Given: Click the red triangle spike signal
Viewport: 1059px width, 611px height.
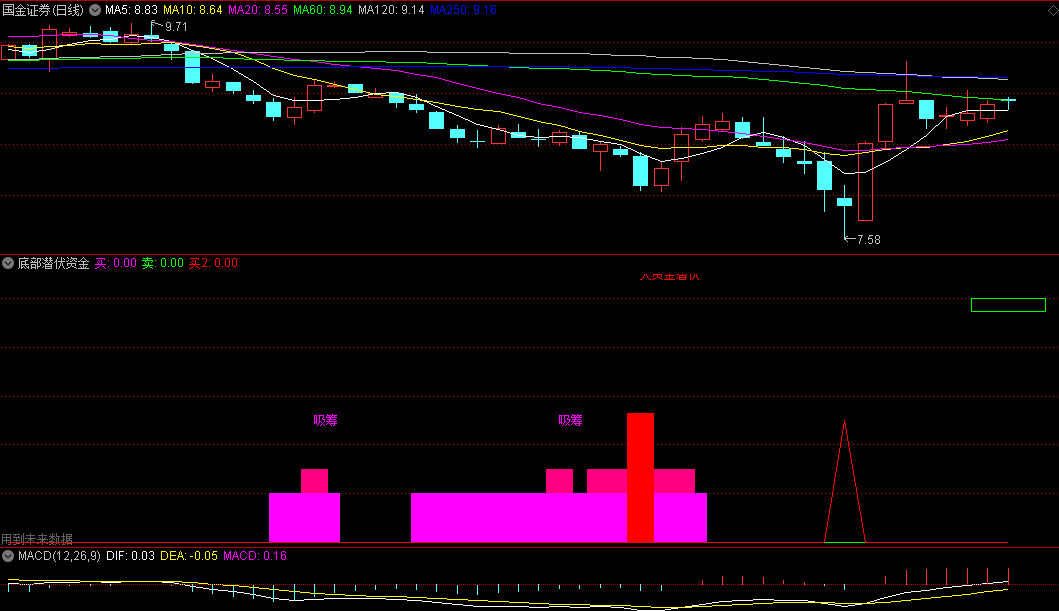Looking at the screenshot, I should click(844, 481).
